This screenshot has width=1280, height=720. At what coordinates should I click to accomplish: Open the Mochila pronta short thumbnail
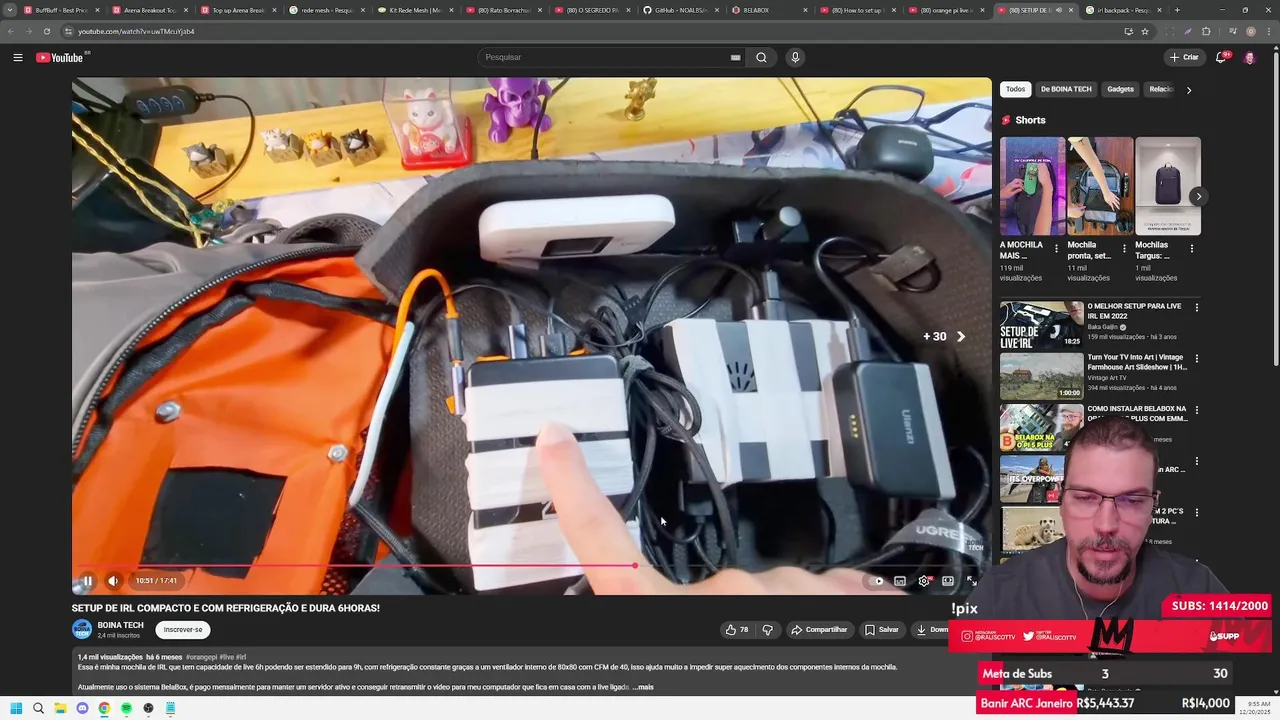pyautogui.click(x=1100, y=186)
